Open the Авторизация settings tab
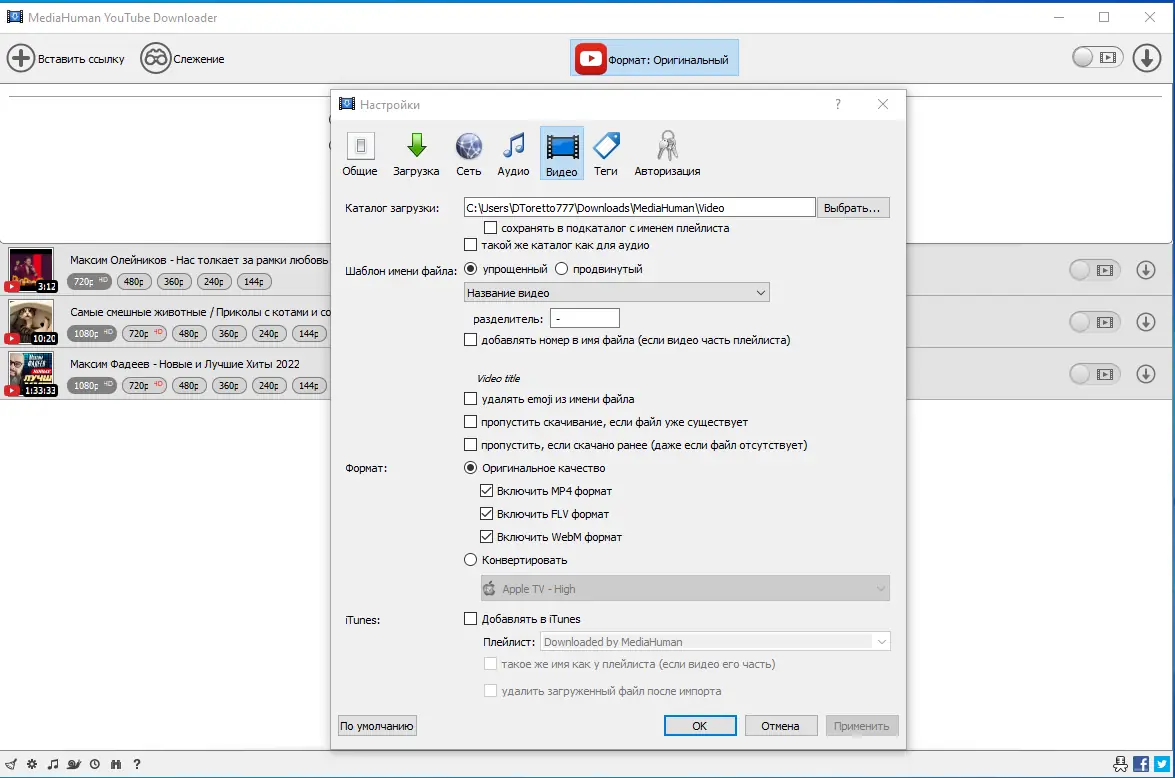The width and height of the screenshot is (1175, 778). 667,154
